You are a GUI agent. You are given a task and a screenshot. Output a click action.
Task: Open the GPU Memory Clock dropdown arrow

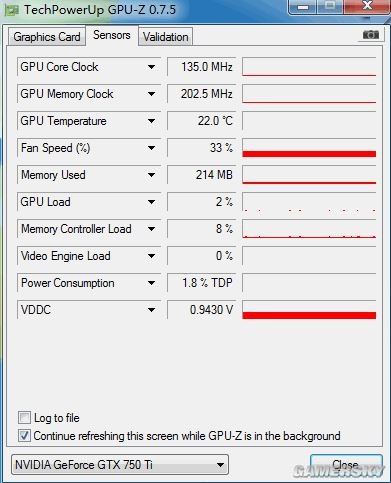(151, 94)
